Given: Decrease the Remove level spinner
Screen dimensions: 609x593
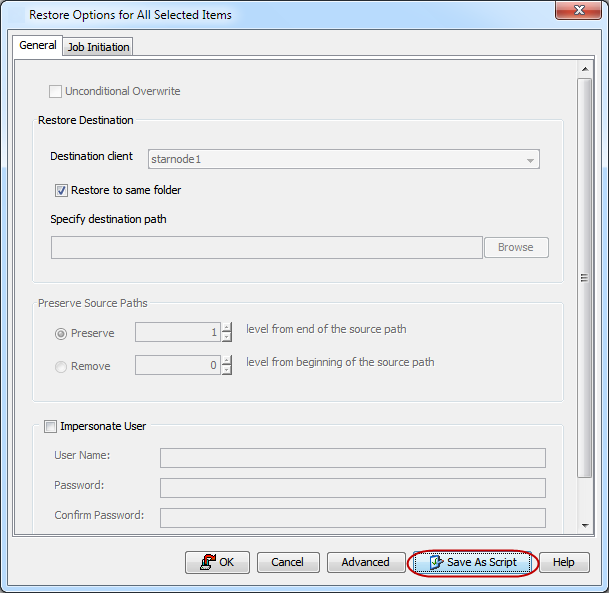Looking at the screenshot, I should (x=227, y=371).
